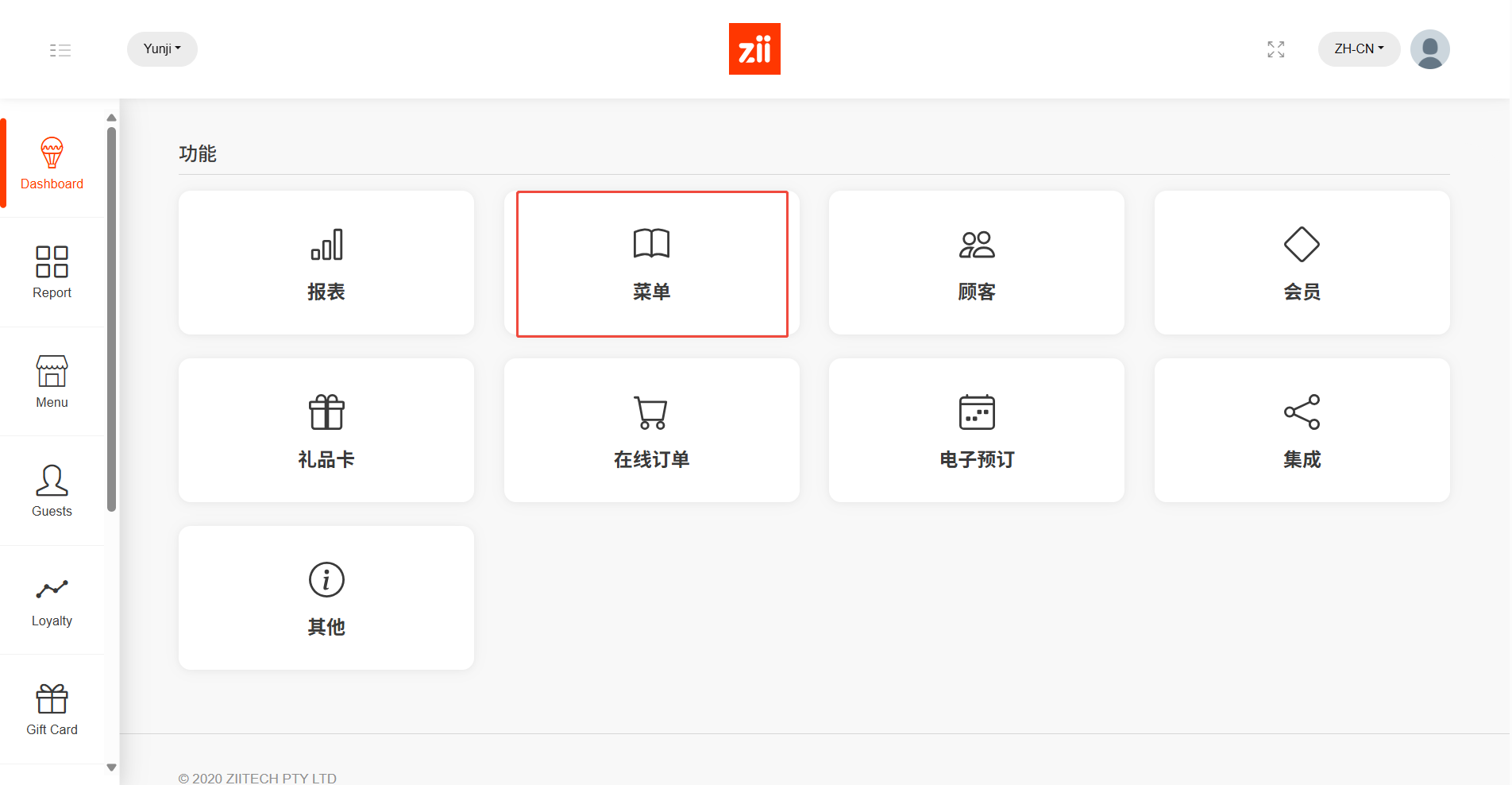The width and height of the screenshot is (1512, 785).
Task: Open the 电子预订 calendar icon
Action: (x=976, y=412)
